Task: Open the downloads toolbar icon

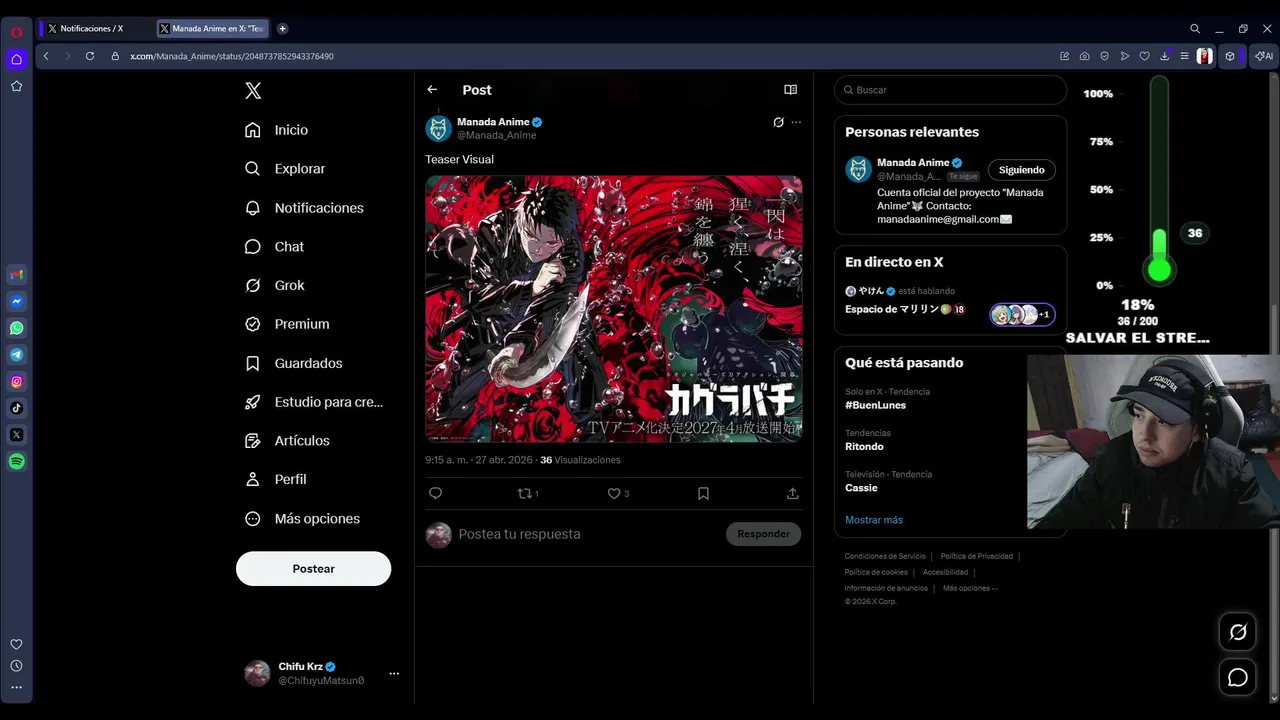Action: [x=1165, y=56]
